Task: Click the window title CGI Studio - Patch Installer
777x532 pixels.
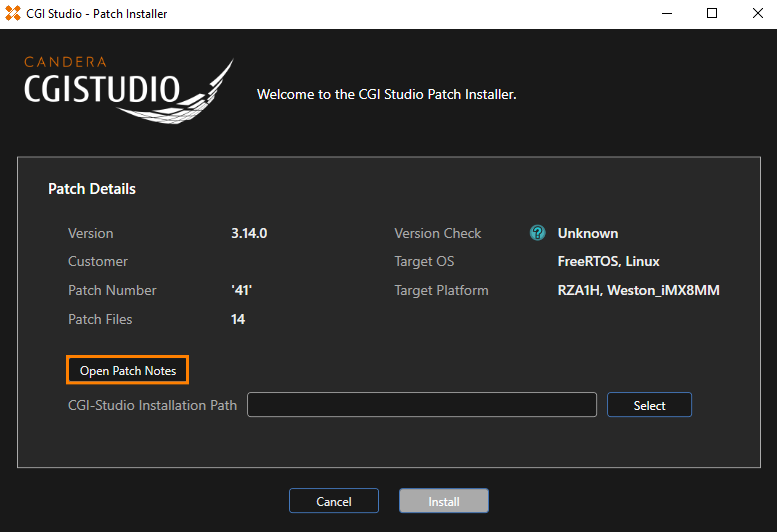Action: (x=97, y=14)
